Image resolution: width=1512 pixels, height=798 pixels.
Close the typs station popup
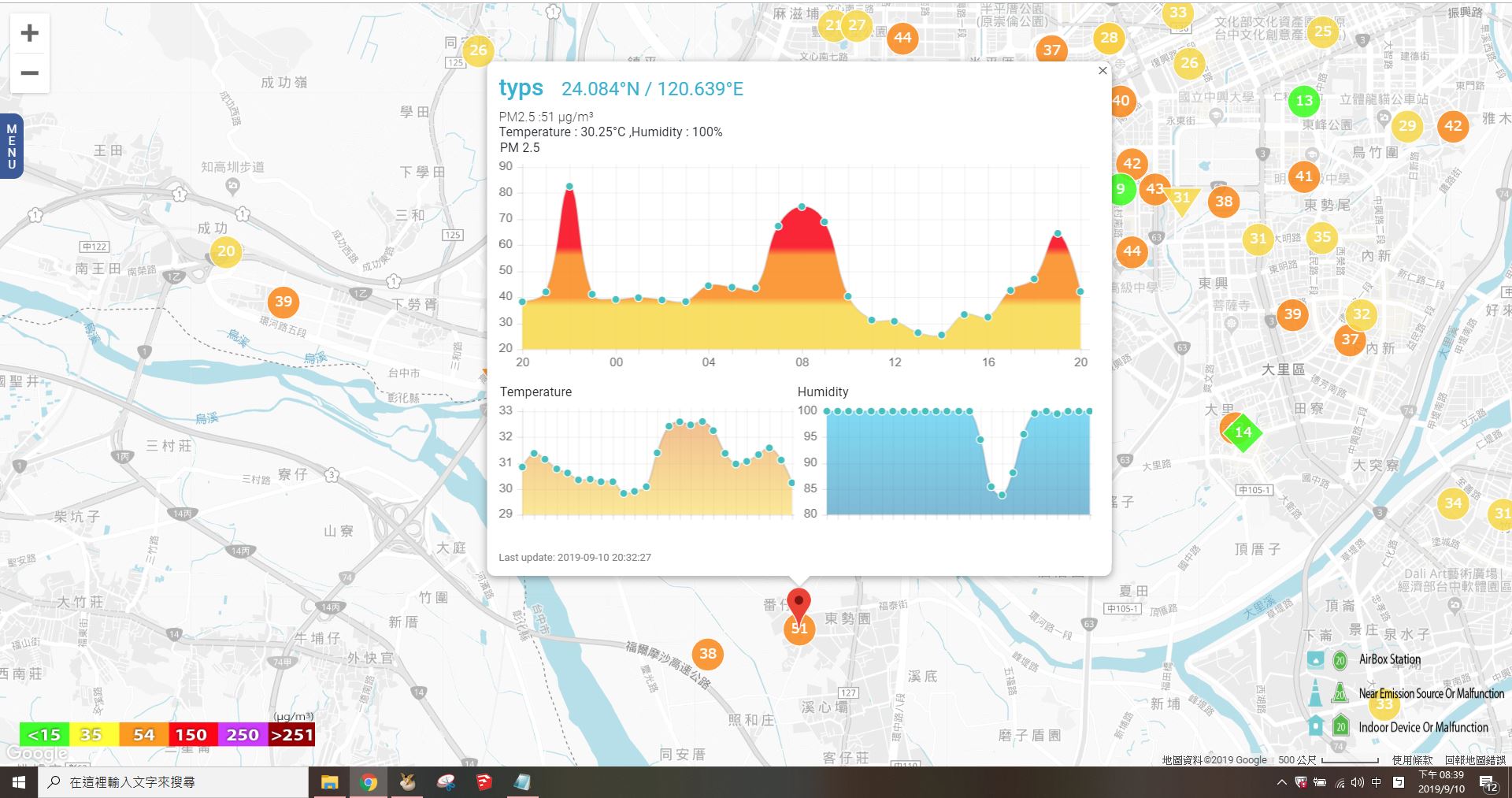(1102, 70)
